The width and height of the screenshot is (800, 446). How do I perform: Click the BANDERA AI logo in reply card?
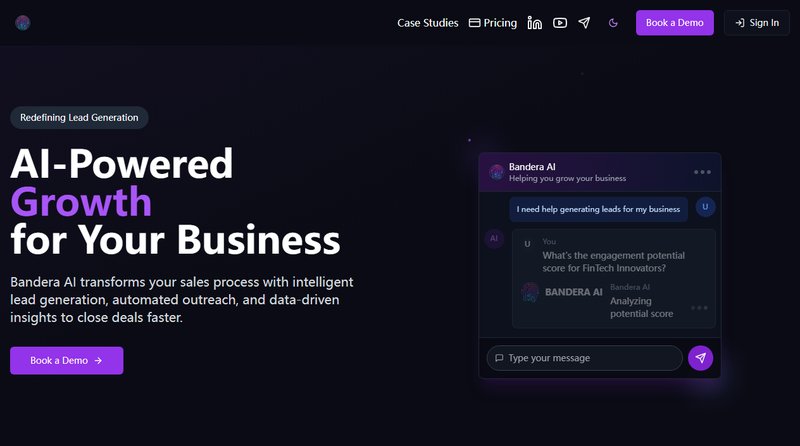[x=561, y=292]
